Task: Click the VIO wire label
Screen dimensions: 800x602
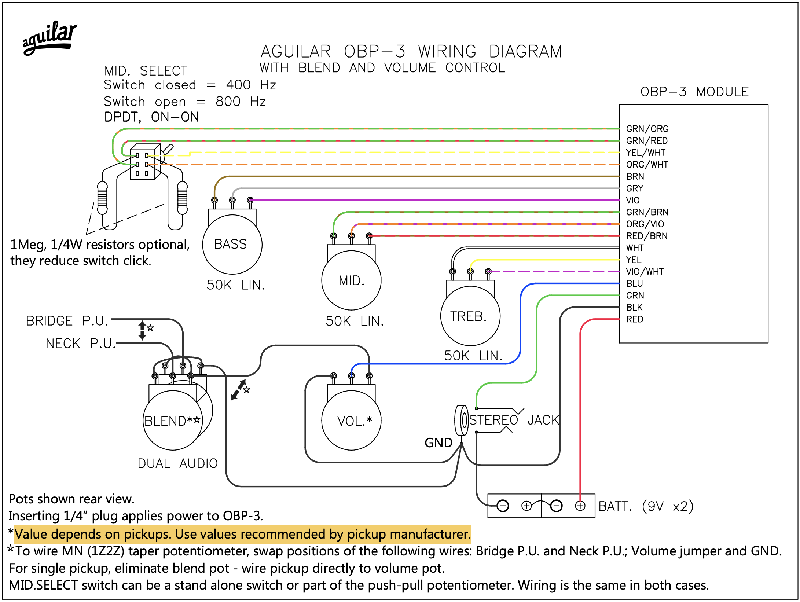Action: (x=633, y=200)
